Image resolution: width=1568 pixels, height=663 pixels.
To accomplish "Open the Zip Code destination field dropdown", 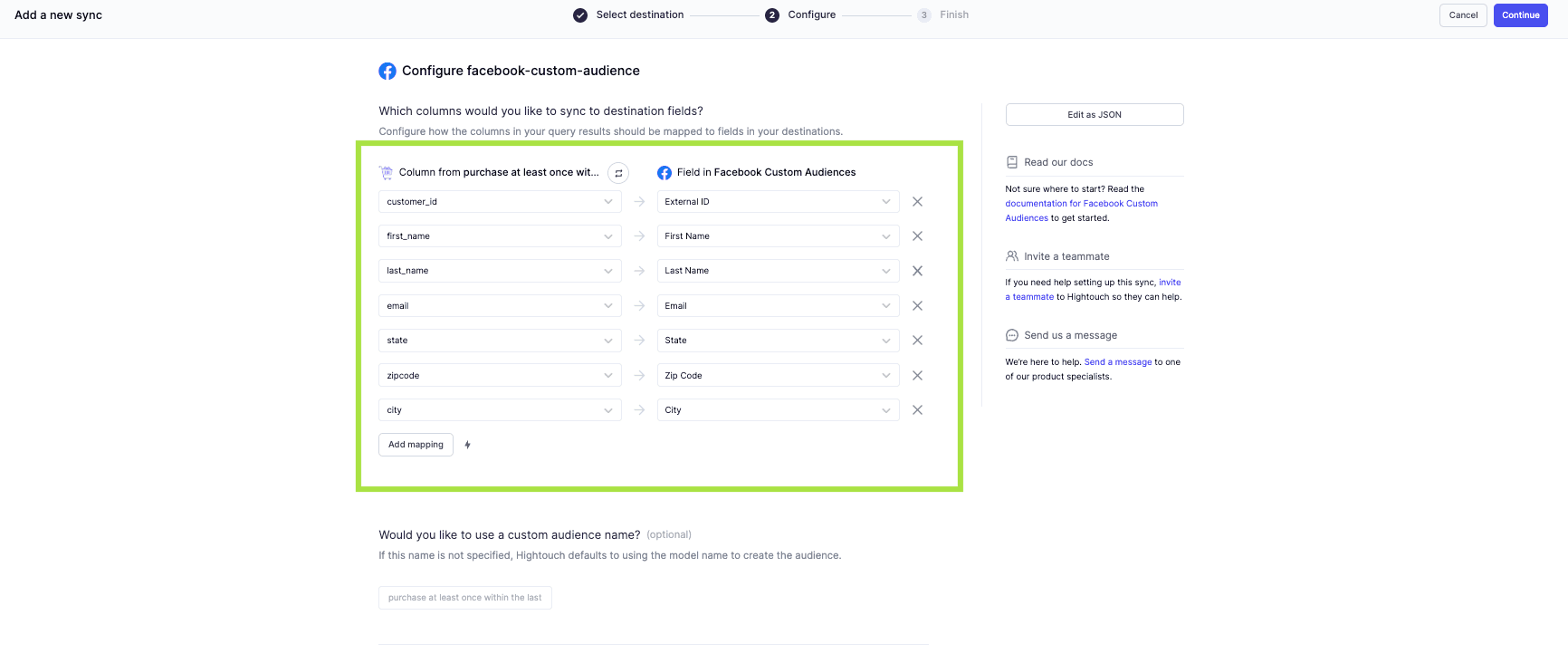I will [x=777, y=376].
